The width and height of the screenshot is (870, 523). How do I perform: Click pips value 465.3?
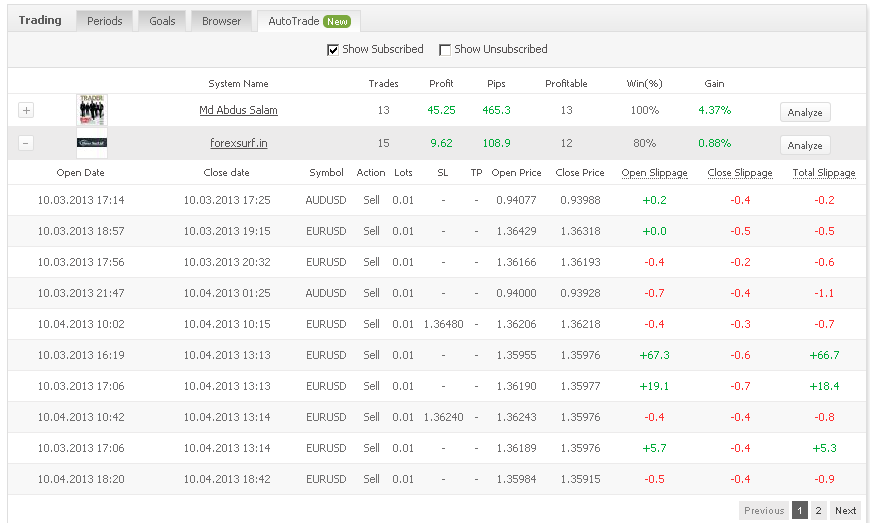coord(496,110)
